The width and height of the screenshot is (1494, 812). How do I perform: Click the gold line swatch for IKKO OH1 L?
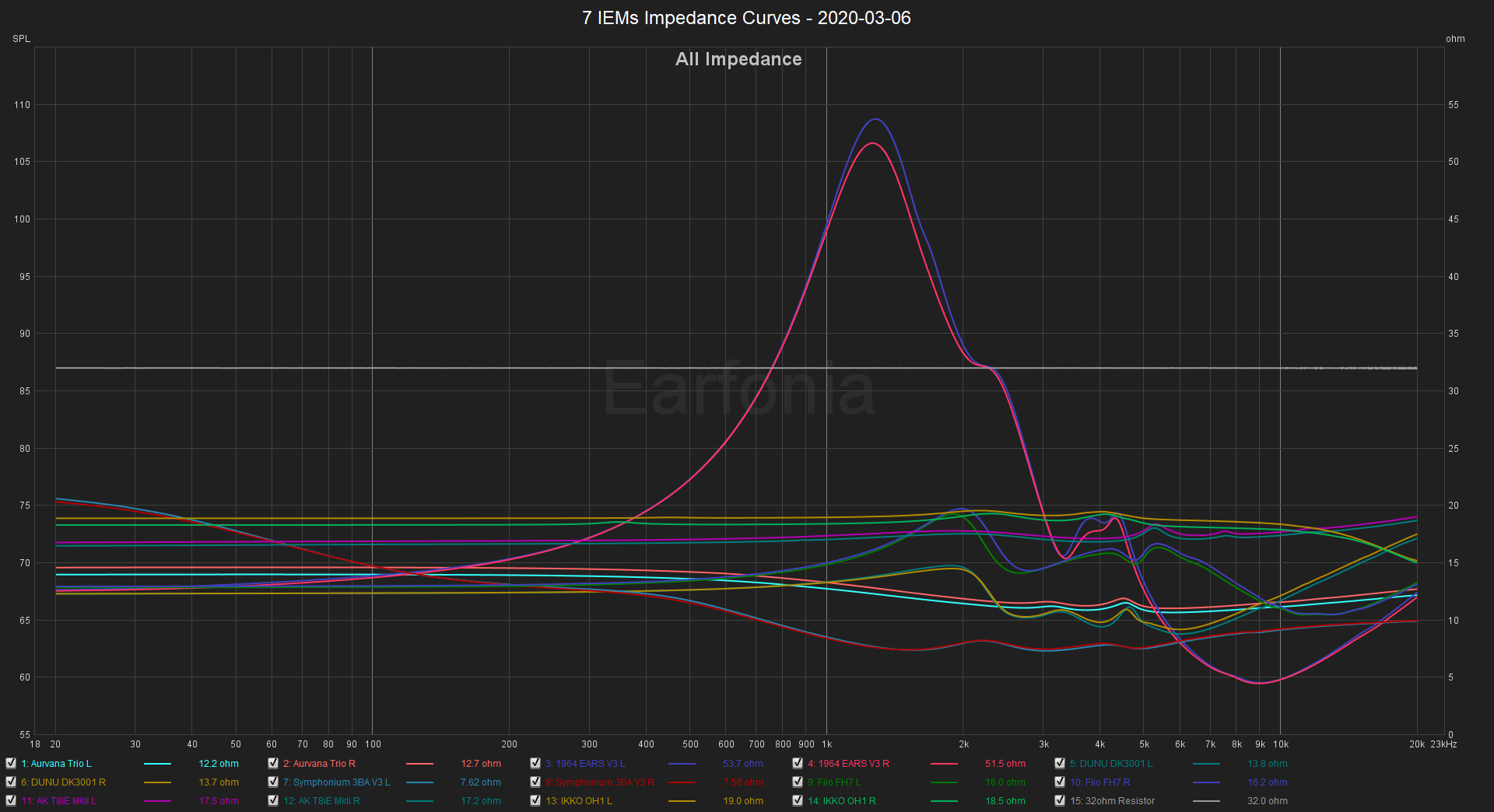click(682, 801)
